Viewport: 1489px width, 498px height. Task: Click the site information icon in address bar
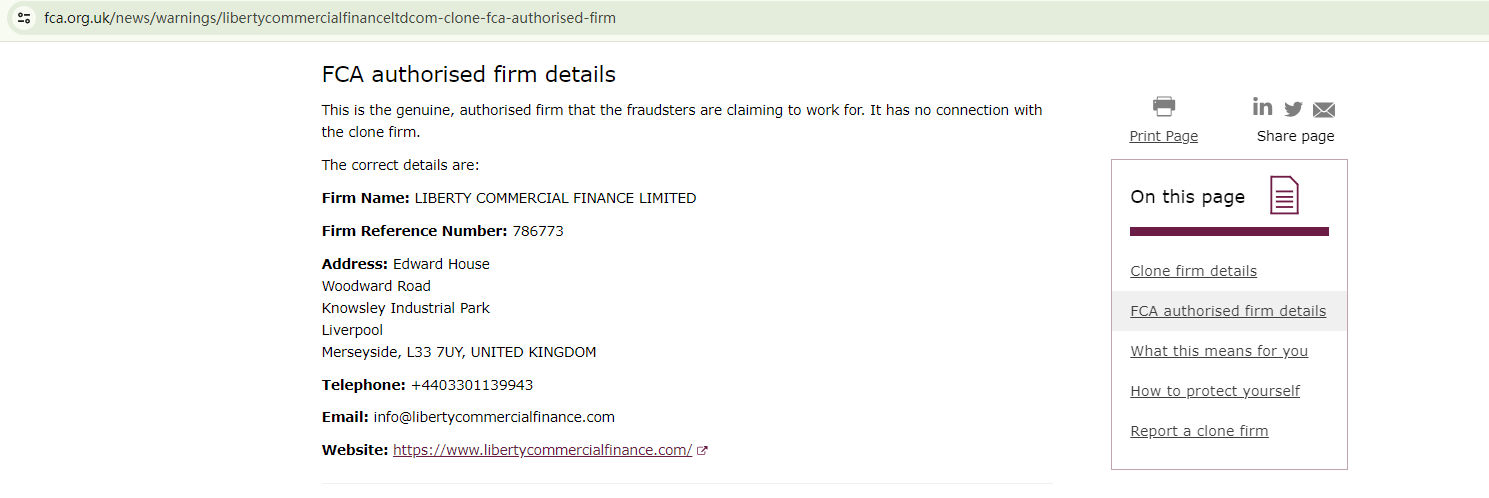(24, 18)
